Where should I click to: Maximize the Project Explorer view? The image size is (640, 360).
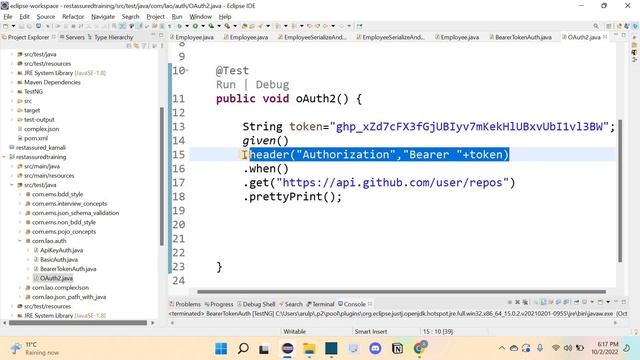coord(161,36)
